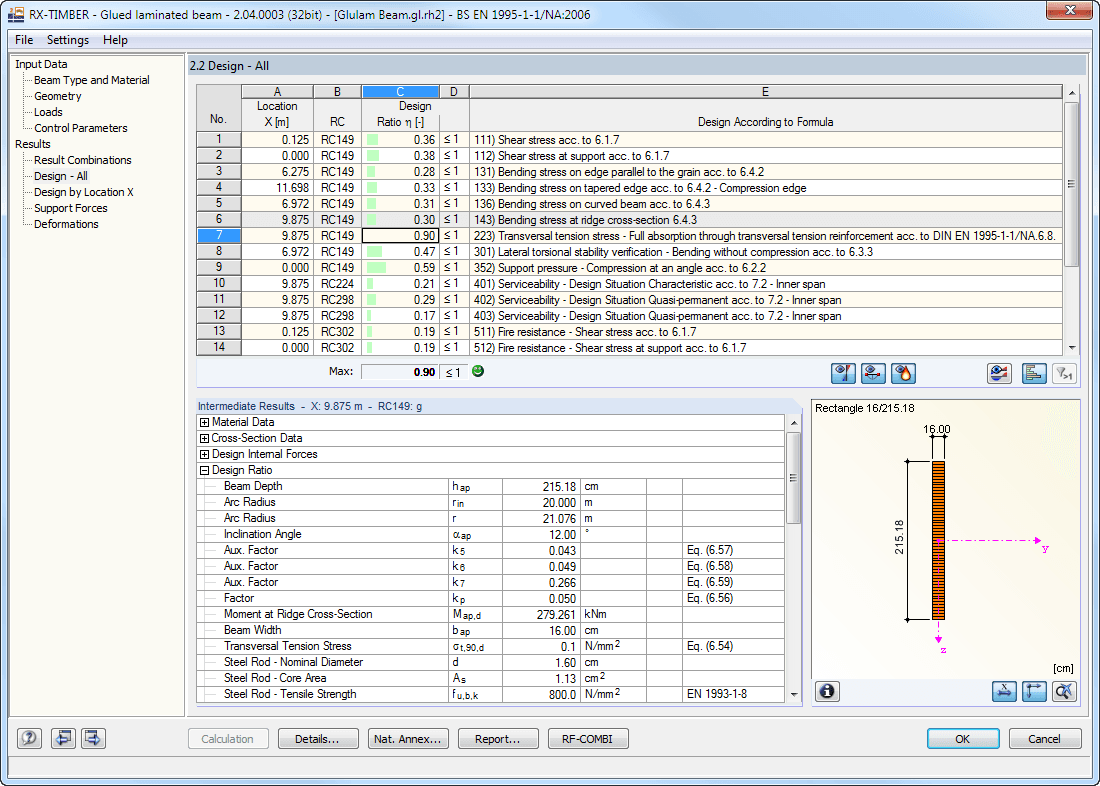The width and height of the screenshot is (1100, 786).
Task: Activate the magnifier zoom icon in cross-section panel
Action: (x=1064, y=690)
